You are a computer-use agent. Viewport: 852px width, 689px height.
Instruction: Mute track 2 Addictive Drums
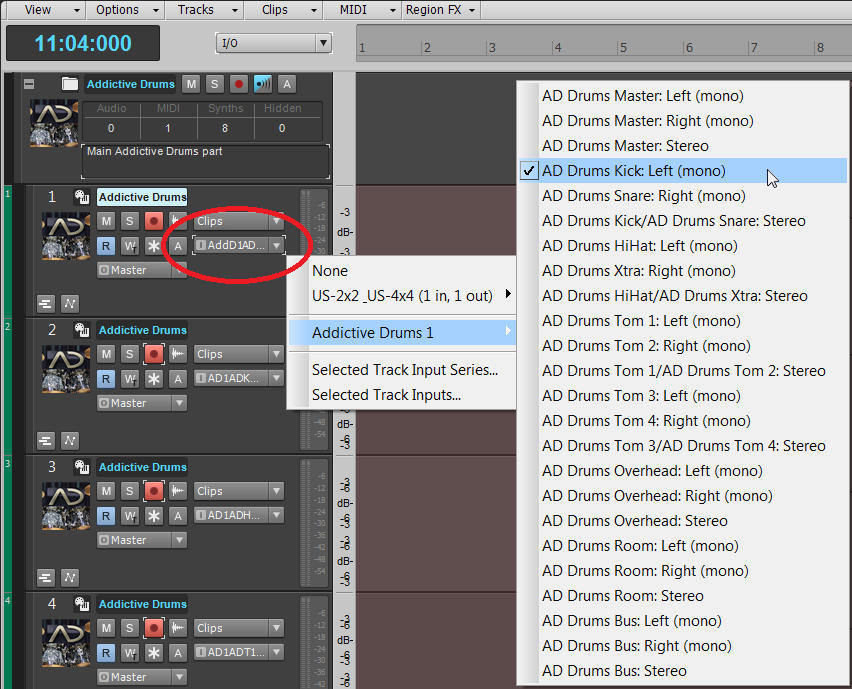pyautogui.click(x=106, y=354)
